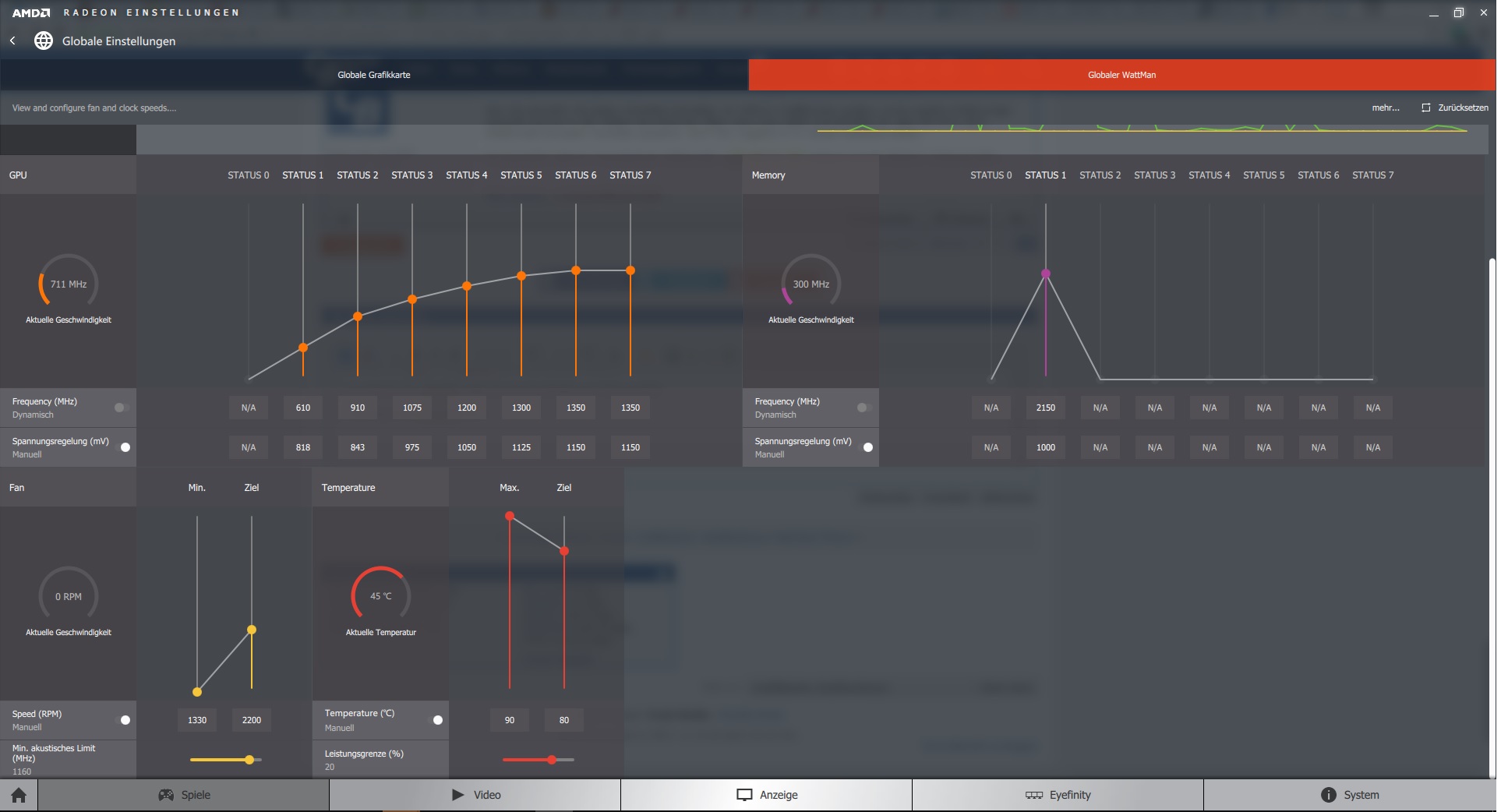Toggle Memory Frequency dynamic switch
The height and width of the screenshot is (812, 1501).
pos(864,408)
